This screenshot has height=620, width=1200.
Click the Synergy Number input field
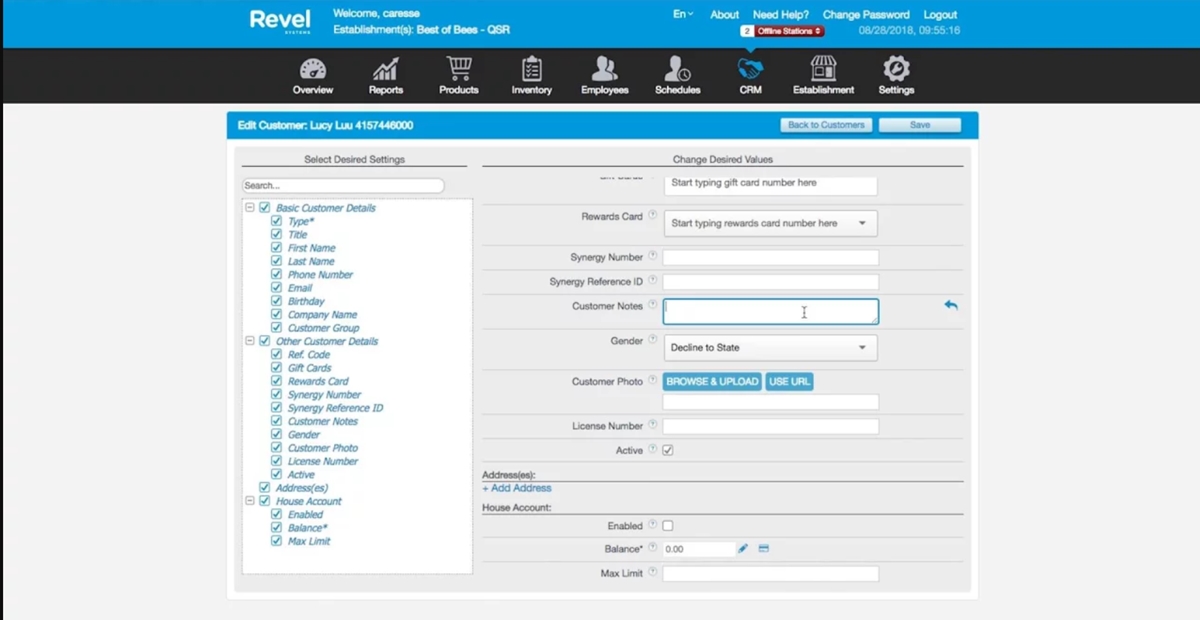[770, 257]
